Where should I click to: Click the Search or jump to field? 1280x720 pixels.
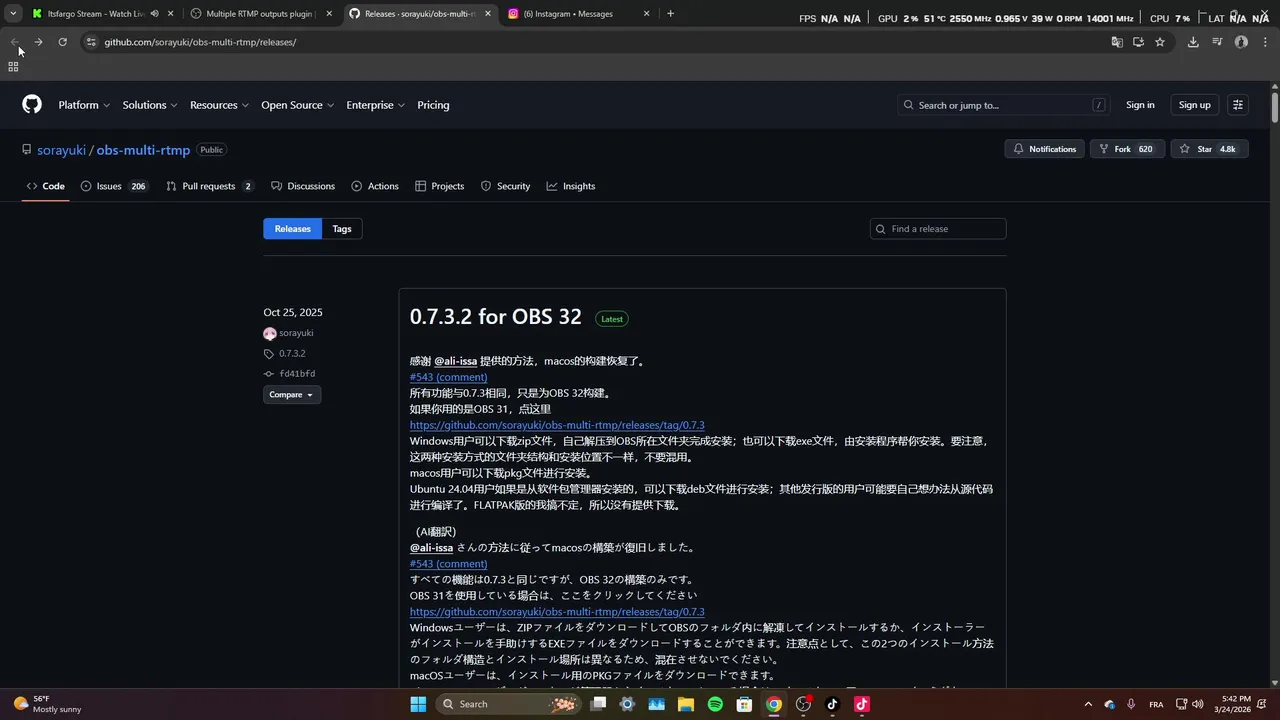coord(1005,105)
